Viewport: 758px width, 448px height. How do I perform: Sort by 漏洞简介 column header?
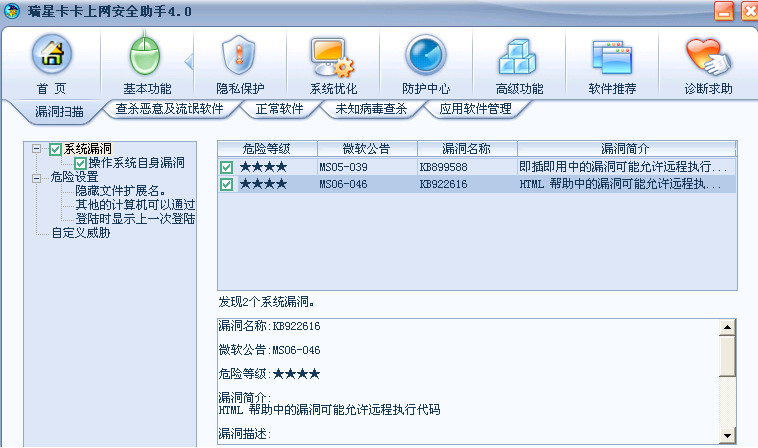pyautogui.click(x=627, y=148)
